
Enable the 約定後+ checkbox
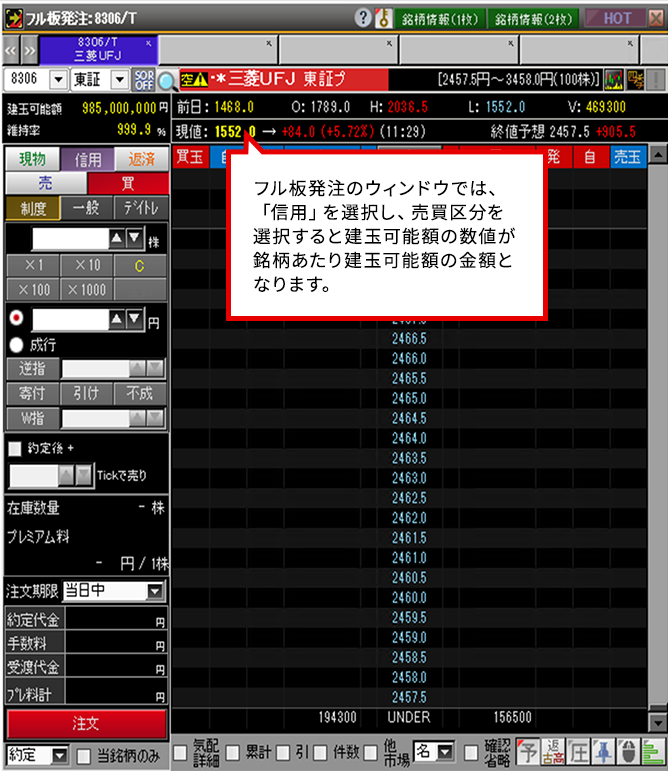(x=15, y=448)
